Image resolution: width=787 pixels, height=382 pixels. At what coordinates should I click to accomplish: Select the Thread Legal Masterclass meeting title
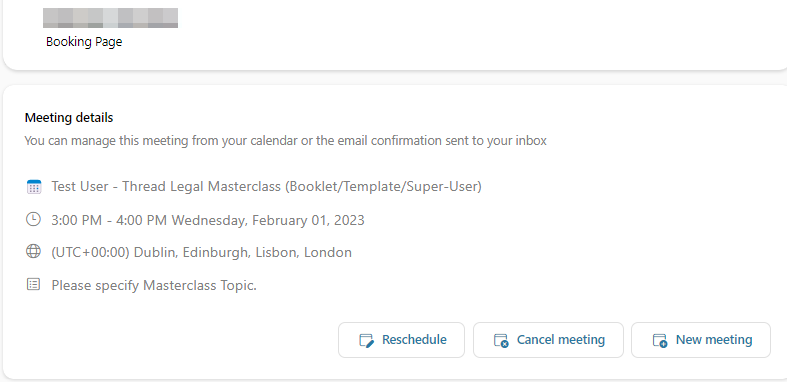(267, 187)
